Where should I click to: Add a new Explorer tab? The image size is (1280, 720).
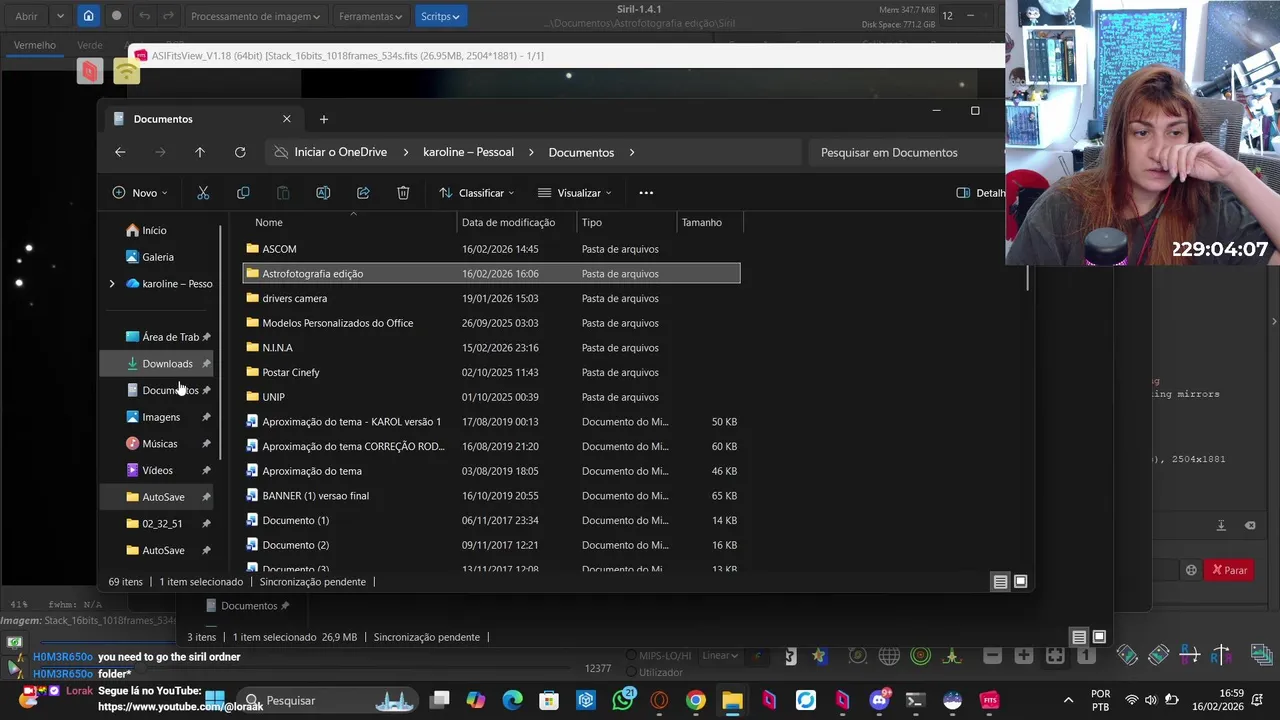(323, 119)
